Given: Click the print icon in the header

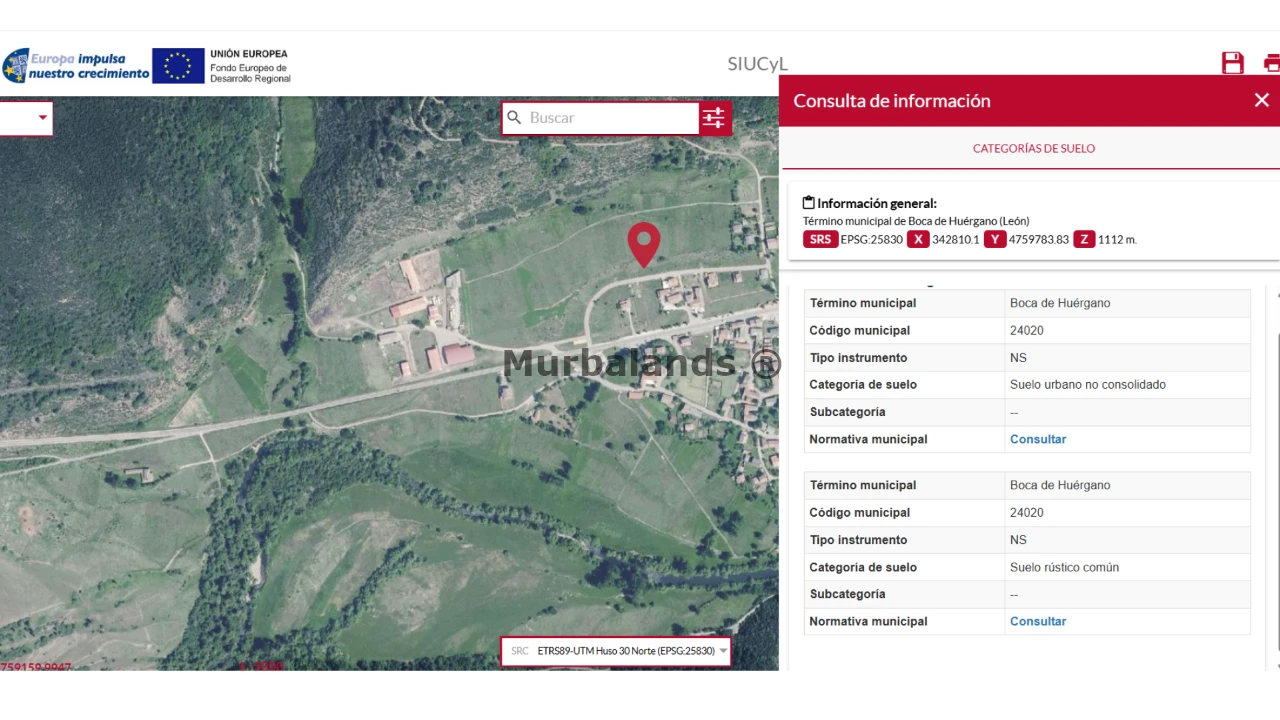Looking at the screenshot, I should (x=1272, y=63).
